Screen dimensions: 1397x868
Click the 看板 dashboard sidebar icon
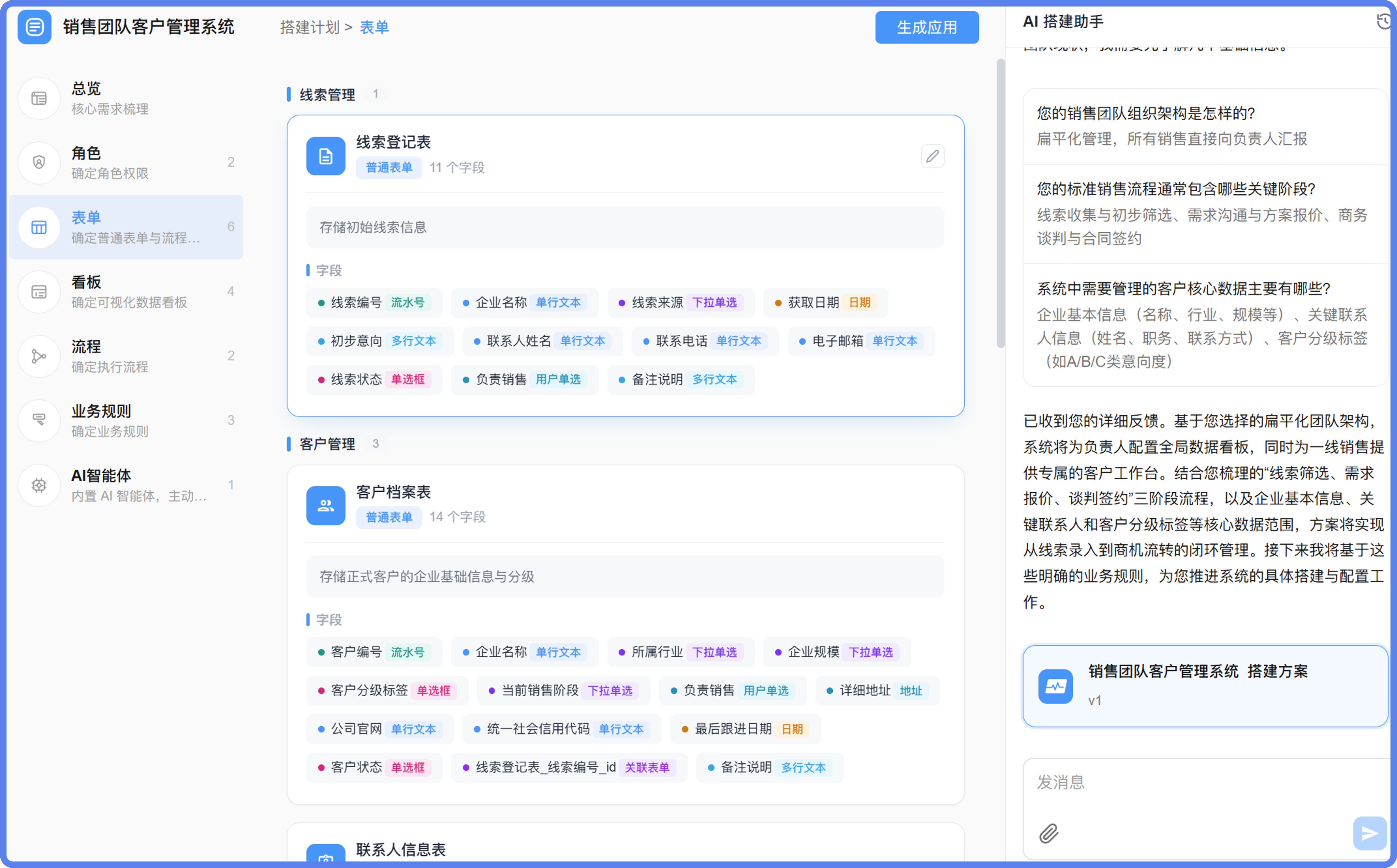pyautogui.click(x=39, y=292)
